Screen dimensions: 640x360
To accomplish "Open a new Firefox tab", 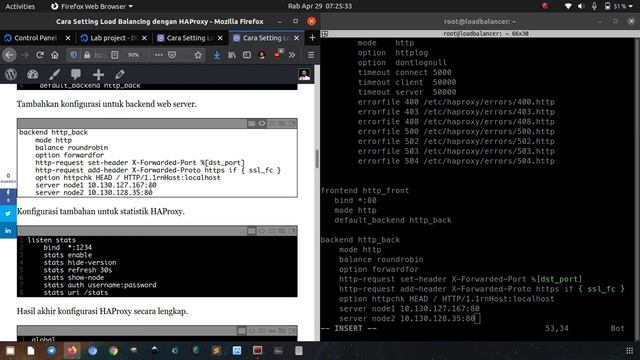I will [312, 38].
